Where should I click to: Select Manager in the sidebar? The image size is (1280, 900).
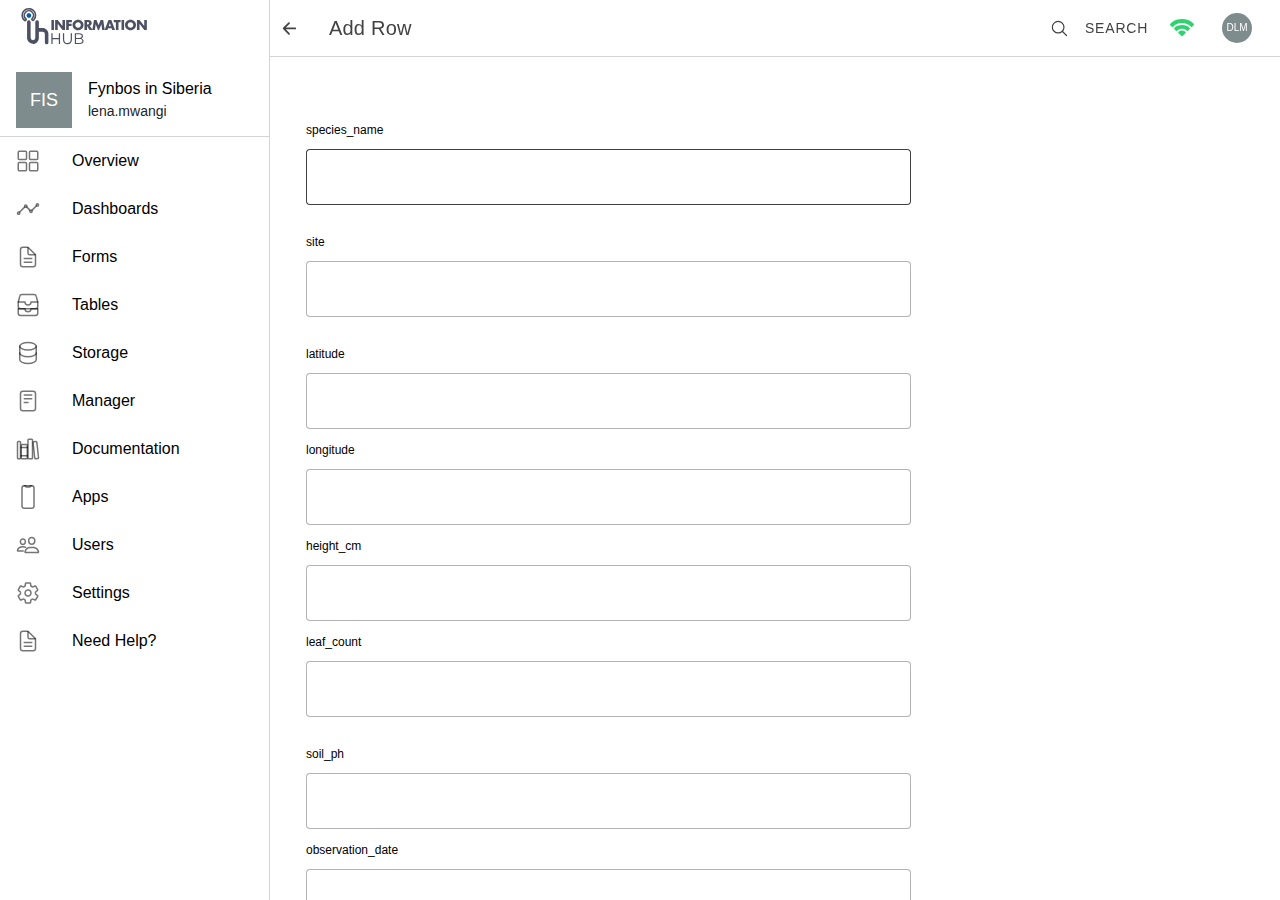pyautogui.click(x=103, y=401)
